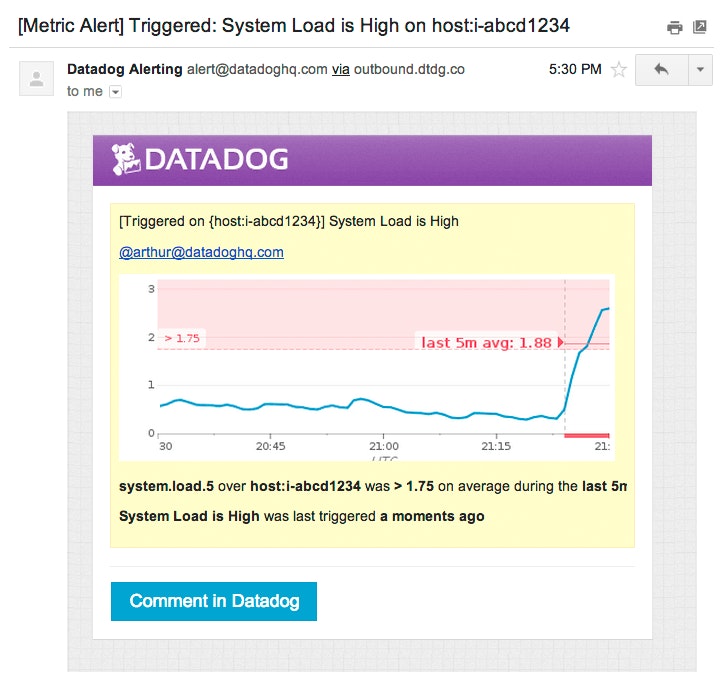Click bold 'system.load.5' metric text

tap(166, 487)
